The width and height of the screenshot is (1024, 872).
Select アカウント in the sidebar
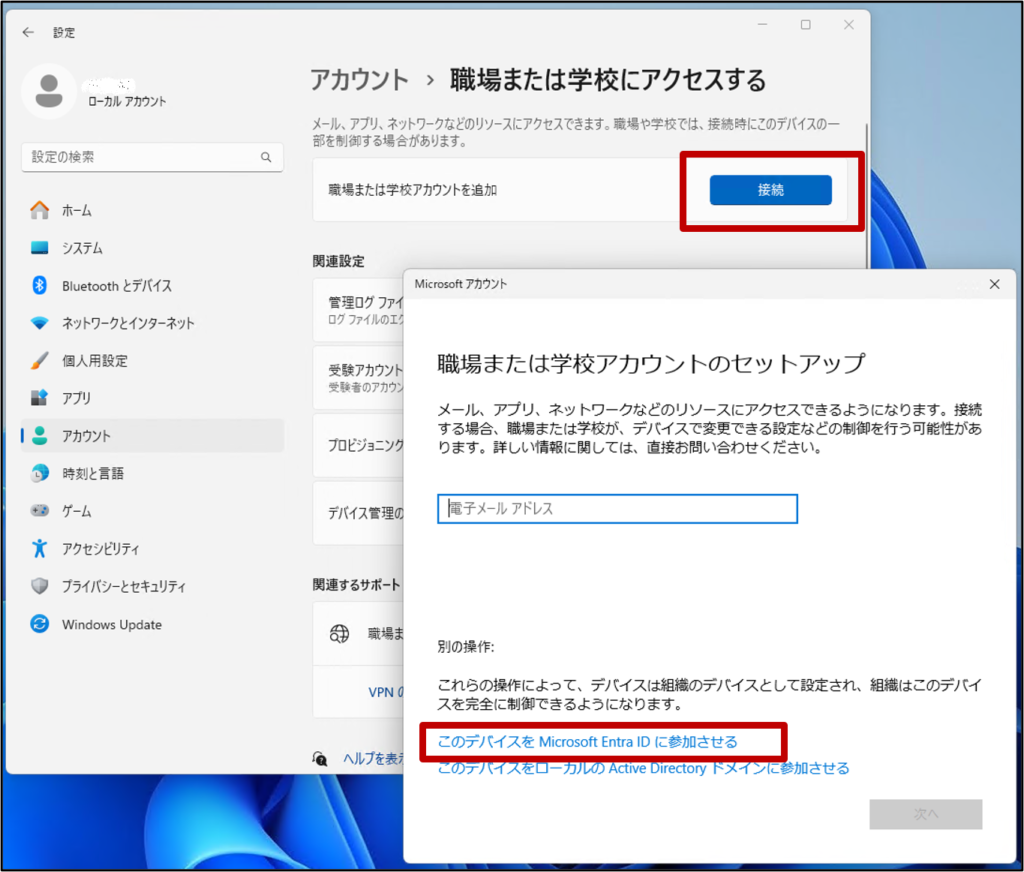pyautogui.click(x=152, y=436)
